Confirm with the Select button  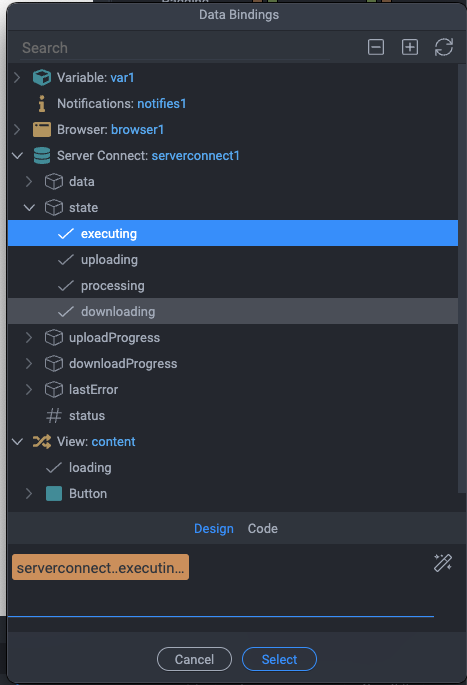tap(279, 659)
